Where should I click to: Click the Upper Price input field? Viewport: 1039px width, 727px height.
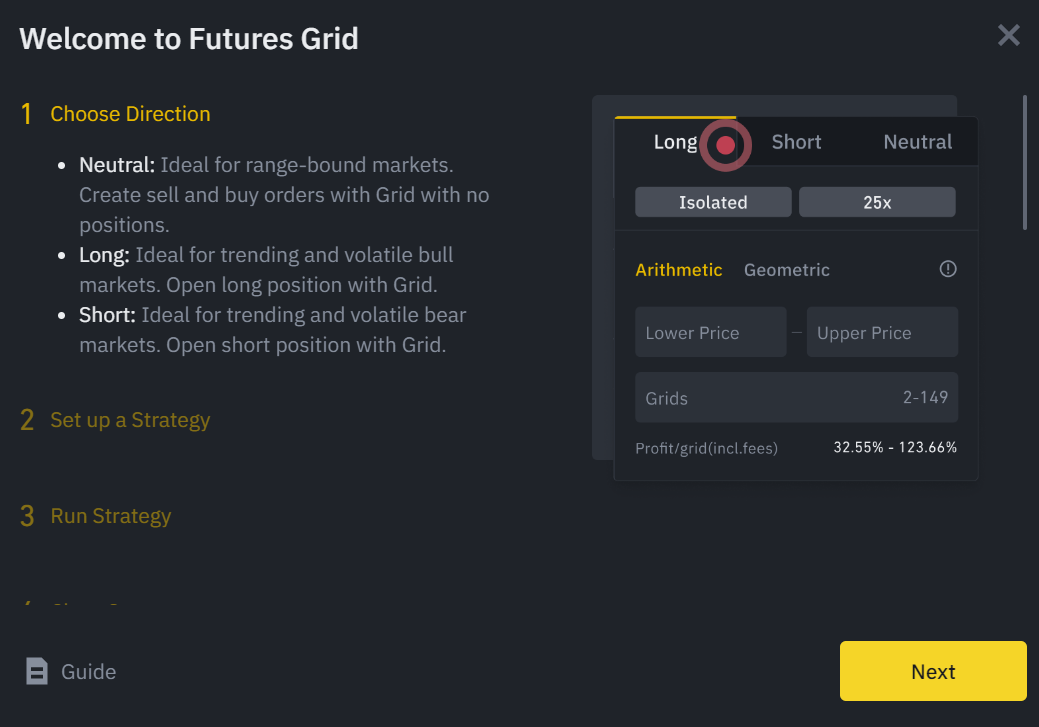point(882,333)
